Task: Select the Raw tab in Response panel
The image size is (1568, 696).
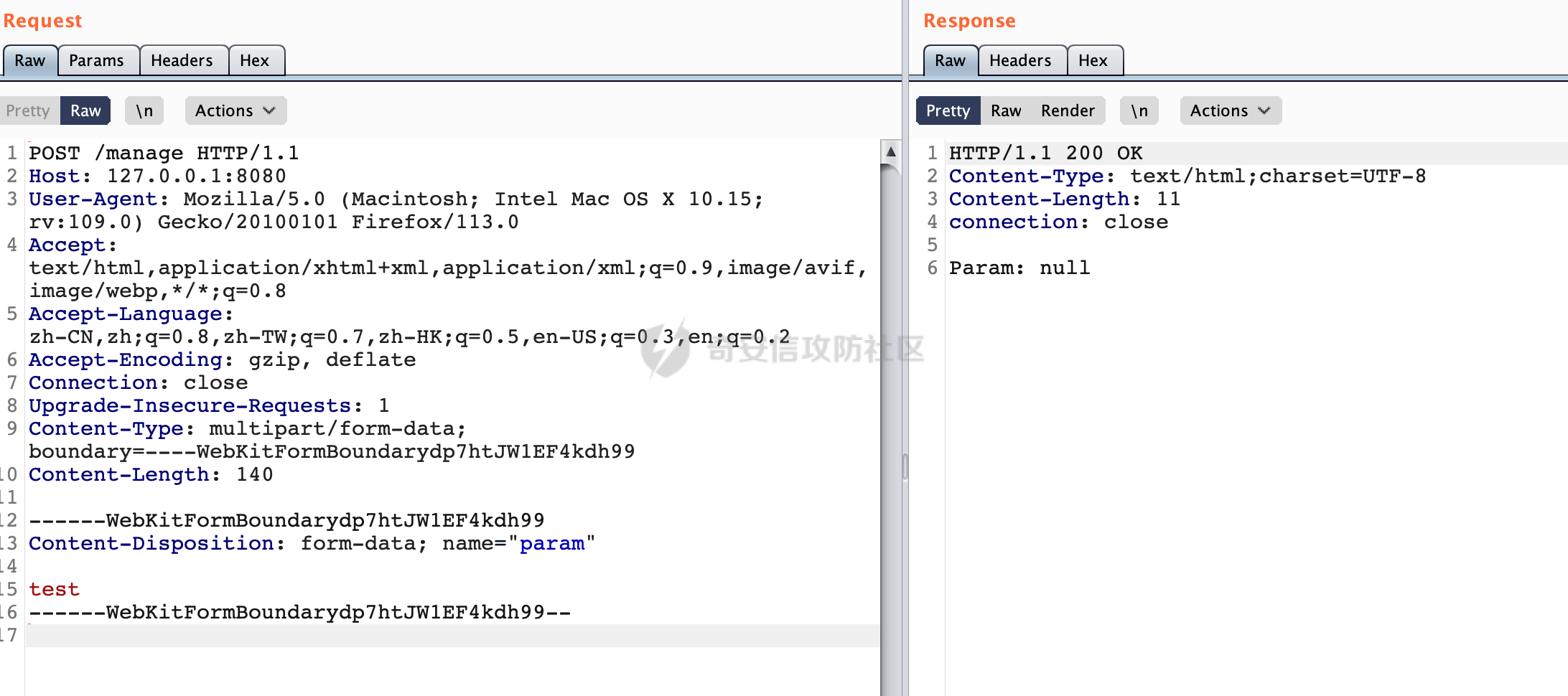Action: pyautogui.click(x=950, y=60)
